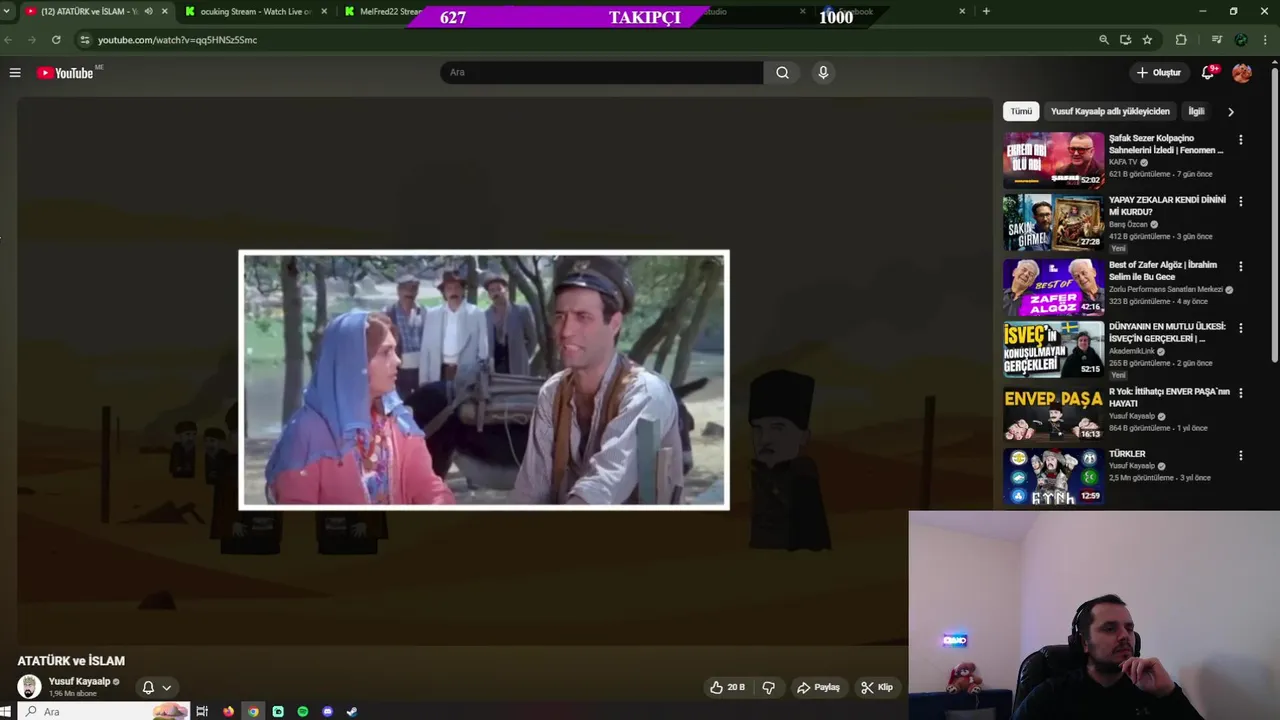
Task: Open the TÜRKLER video thumbnail
Action: (x=1054, y=475)
